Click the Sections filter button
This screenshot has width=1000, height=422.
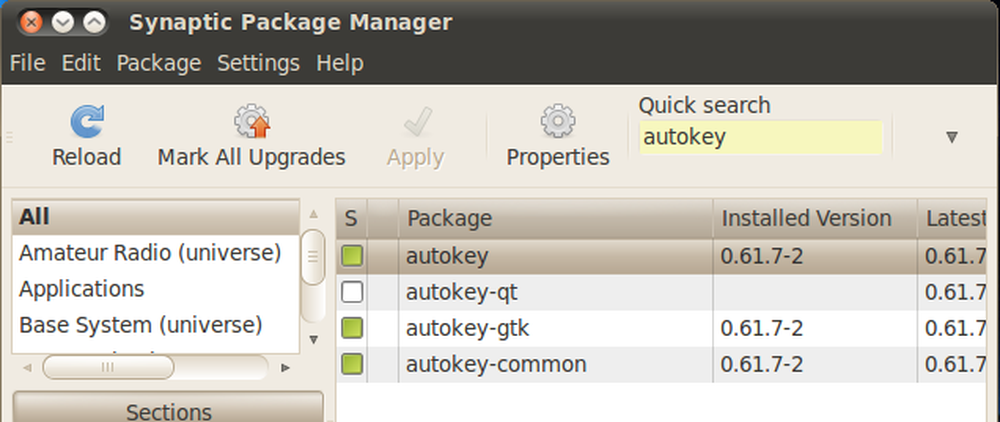coord(168,408)
